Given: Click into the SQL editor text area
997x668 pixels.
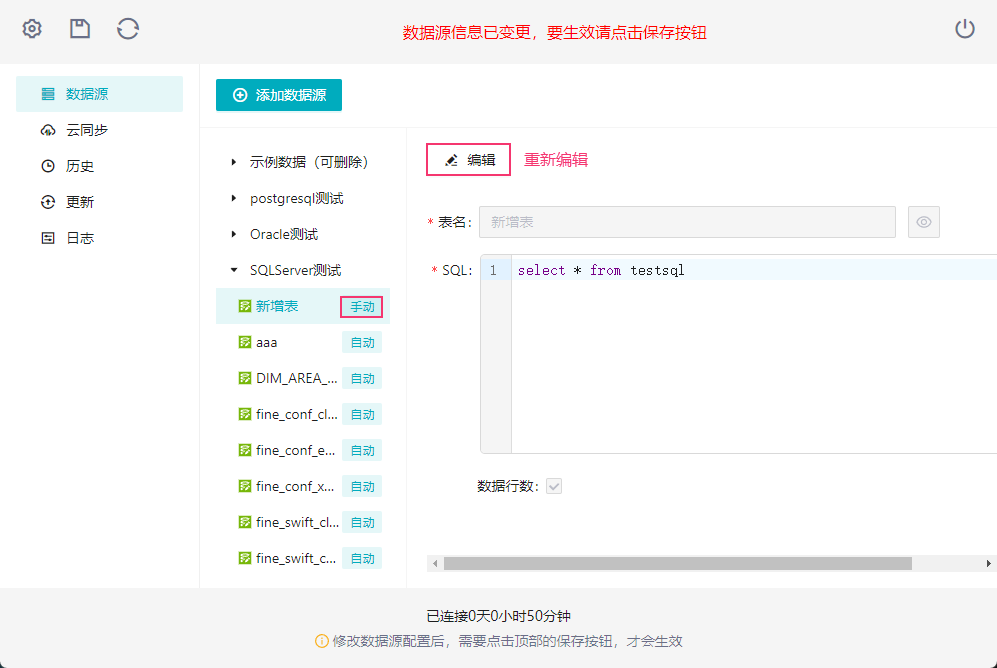Looking at the screenshot, I should tap(754, 354).
